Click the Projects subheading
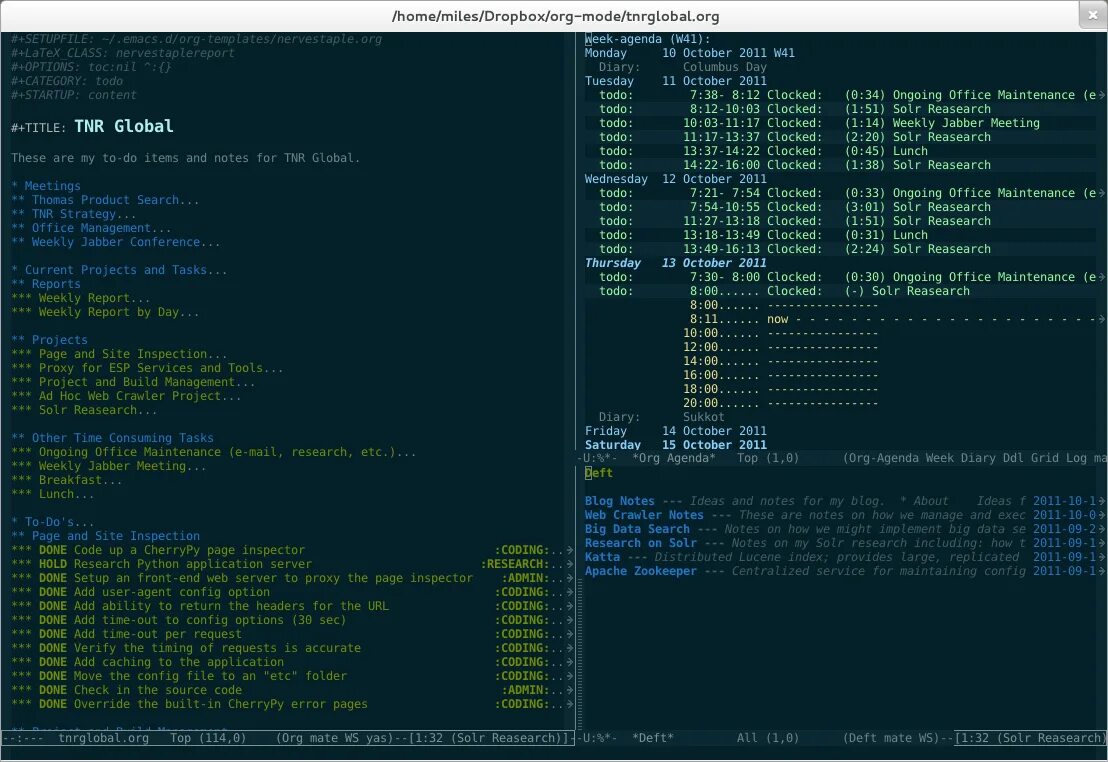 (49, 340)
